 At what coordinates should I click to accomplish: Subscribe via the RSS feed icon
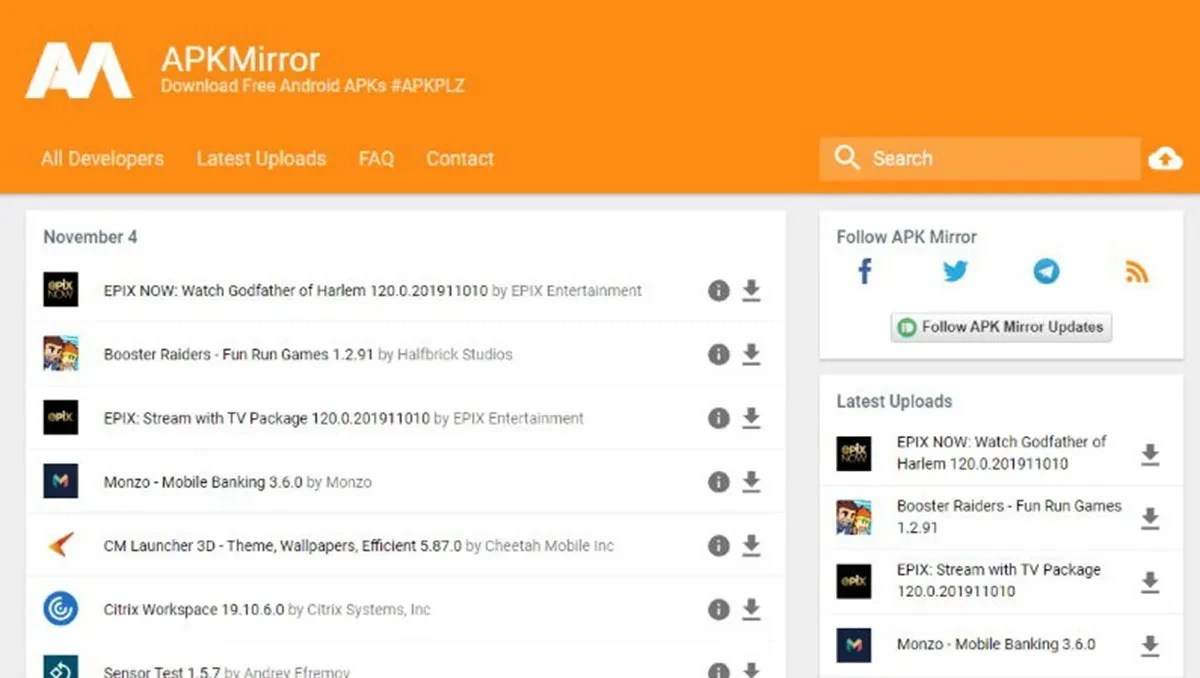pyautogui.click(x=1137, y=271)
